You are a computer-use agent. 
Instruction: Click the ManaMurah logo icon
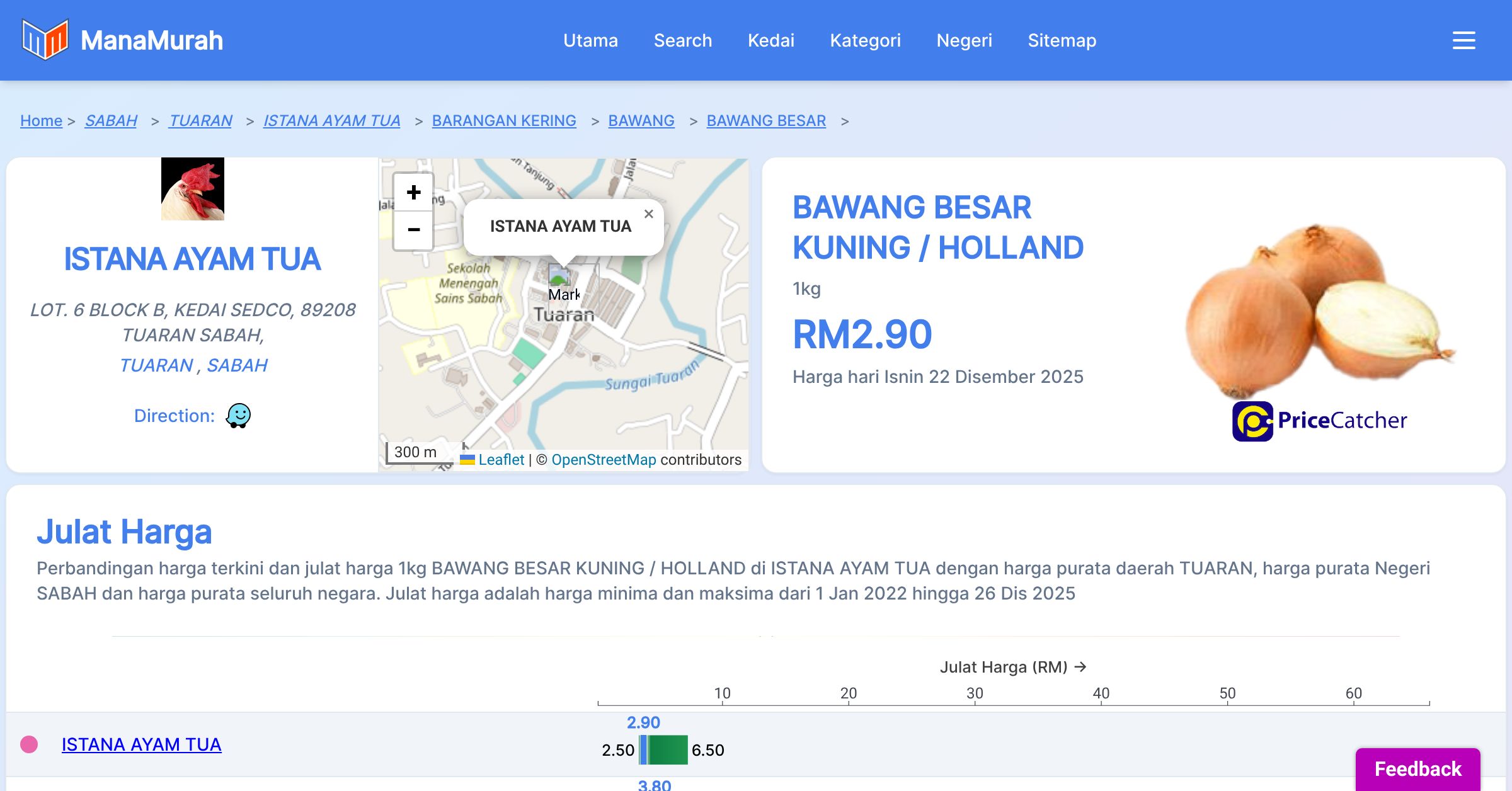pos(45,40)
